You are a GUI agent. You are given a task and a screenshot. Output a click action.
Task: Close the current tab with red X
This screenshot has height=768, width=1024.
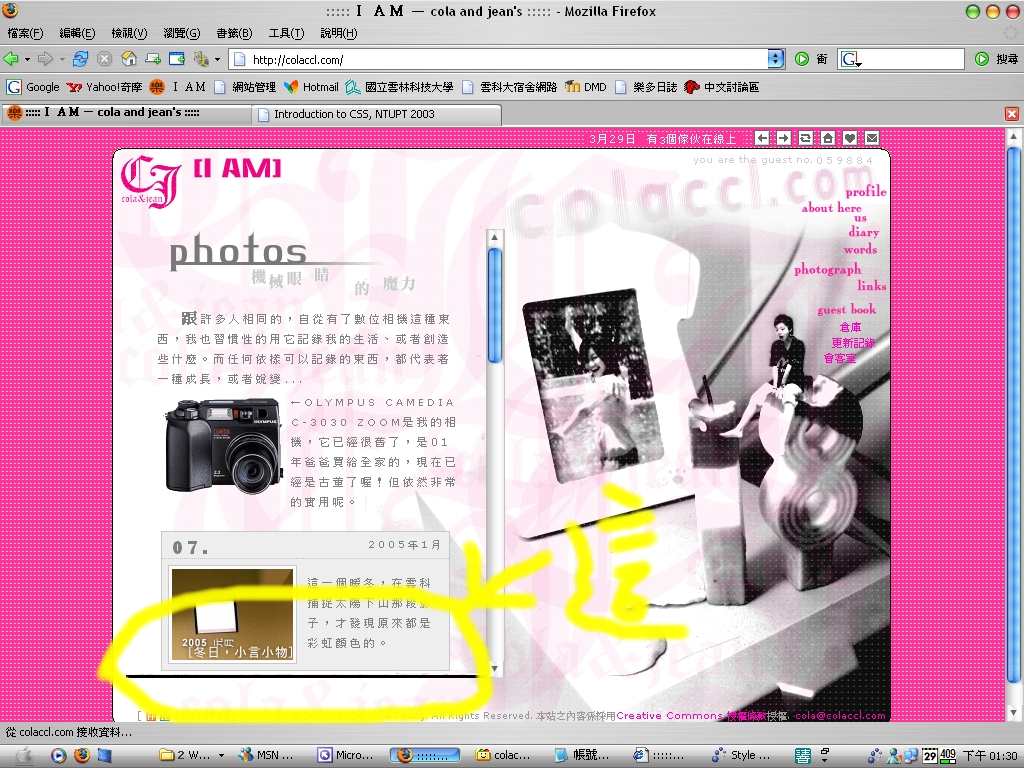[x=1012, y=114]
